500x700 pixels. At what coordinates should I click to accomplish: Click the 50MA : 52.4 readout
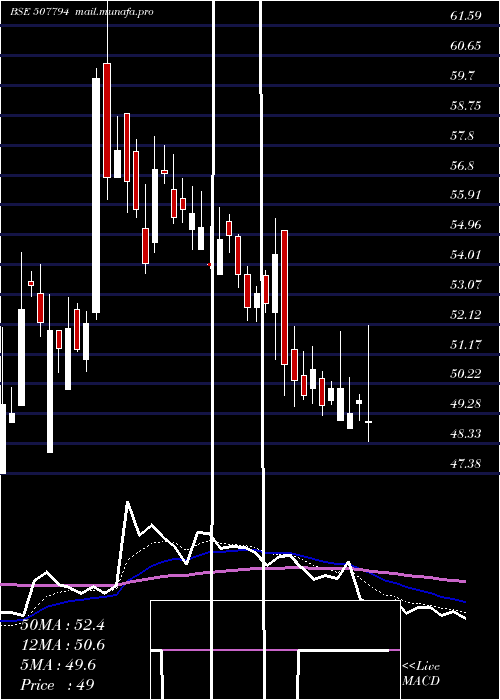(x=62, y=625)
